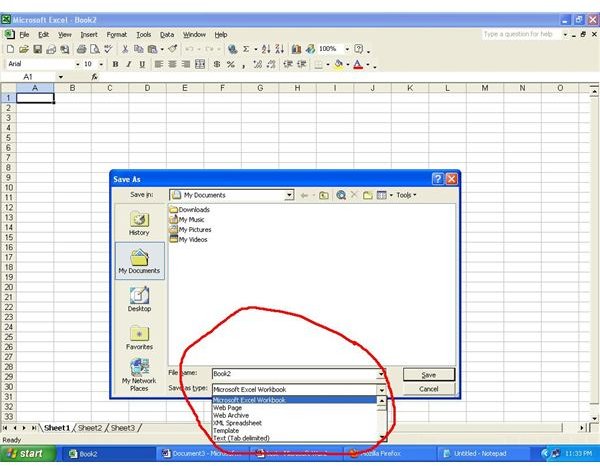Click the Print Preview icon

click(x=95, y=49)
